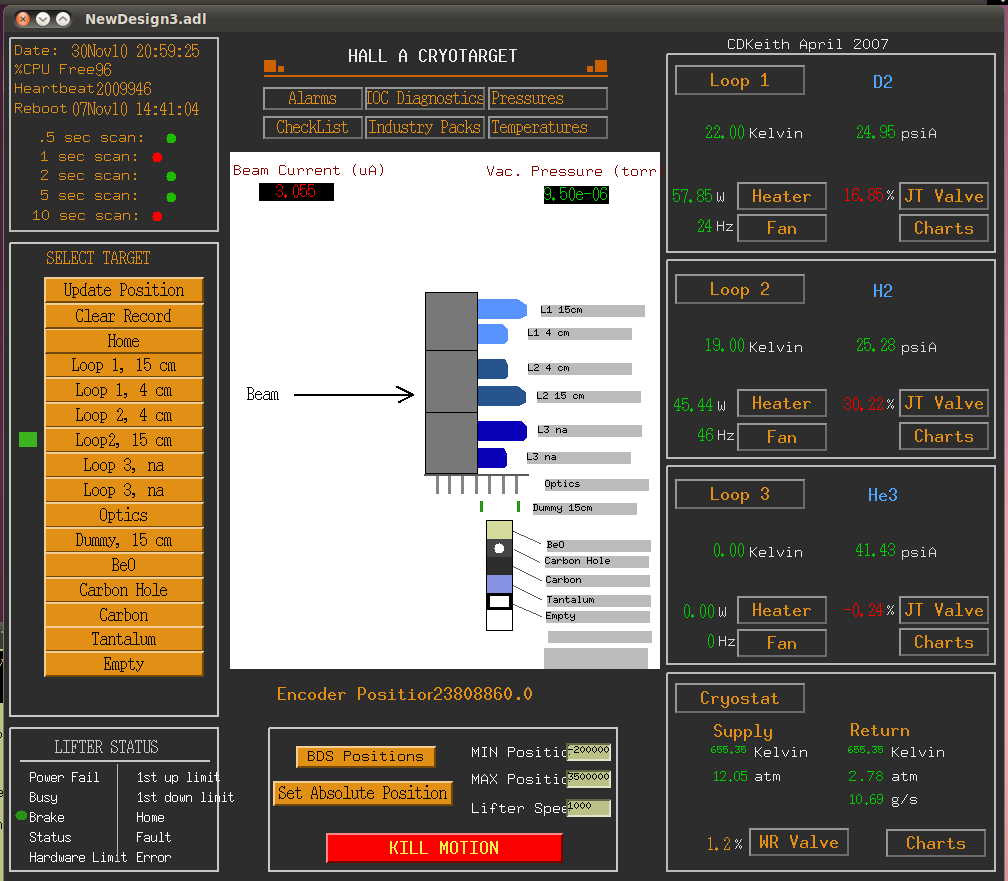Screen dimensions: 1008x881
Task: Open the CheckList button
Action: pyautogui.click(x=312, y=127)
